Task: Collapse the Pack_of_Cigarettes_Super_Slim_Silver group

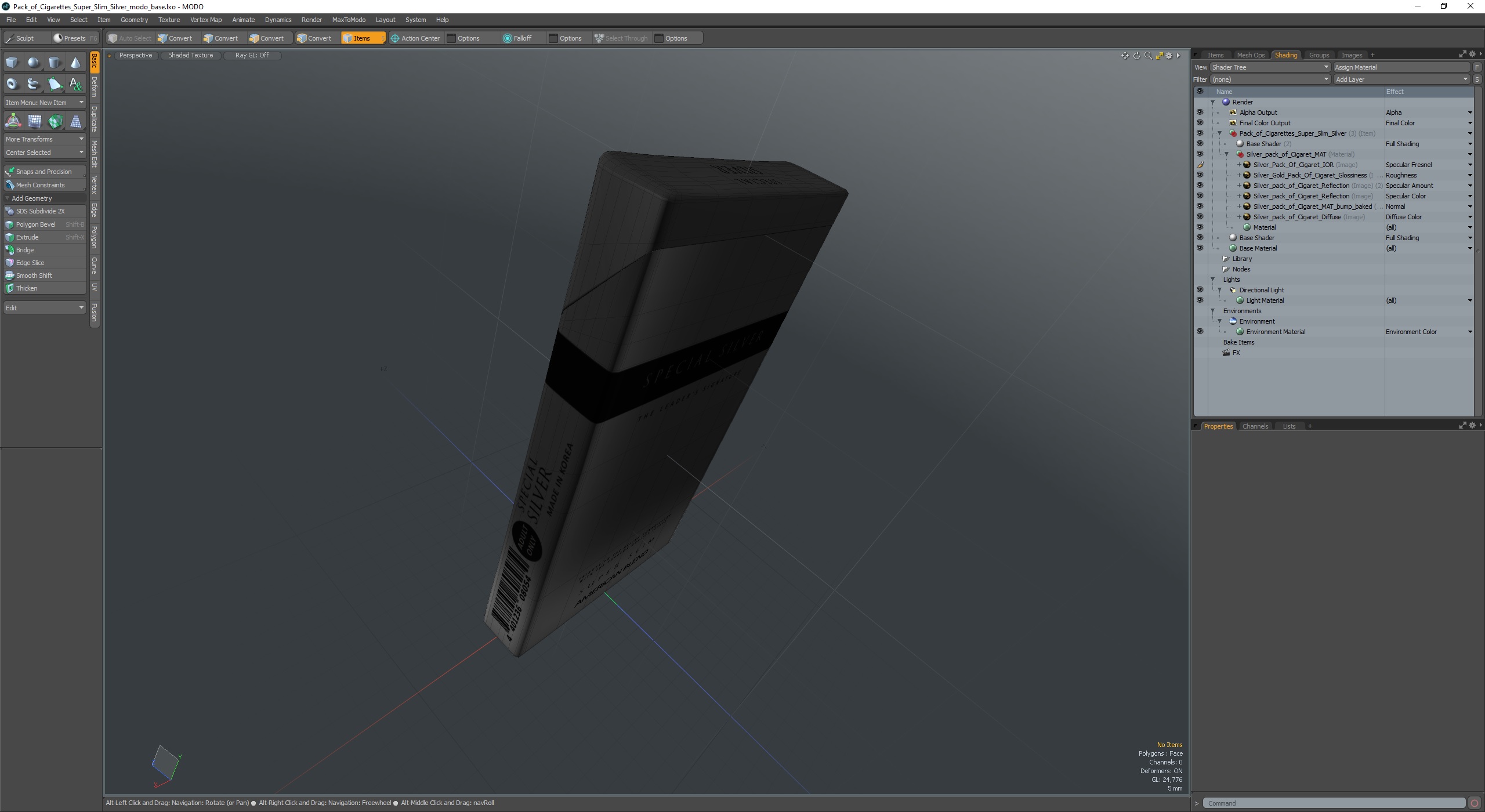Action: pos(1220,133)
